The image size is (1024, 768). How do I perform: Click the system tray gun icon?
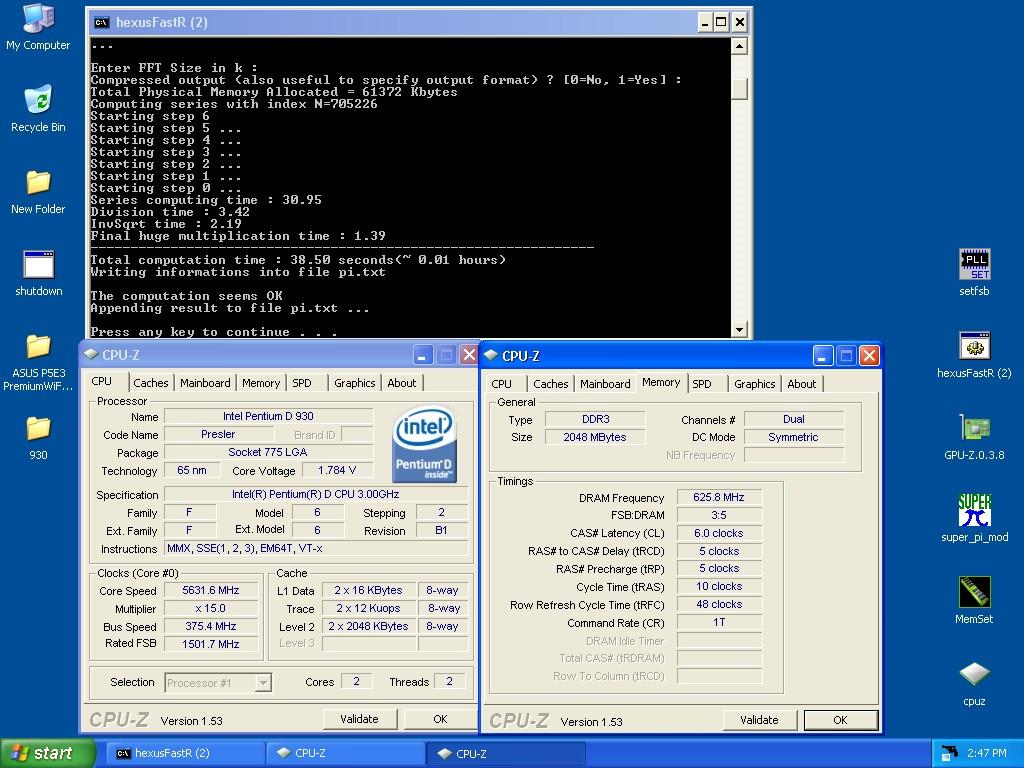tap(950, 752)
